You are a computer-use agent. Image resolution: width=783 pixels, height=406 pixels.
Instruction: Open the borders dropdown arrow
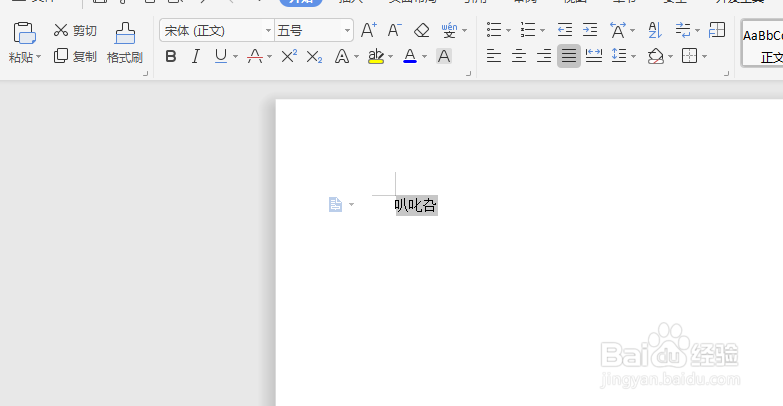[705, 56]
